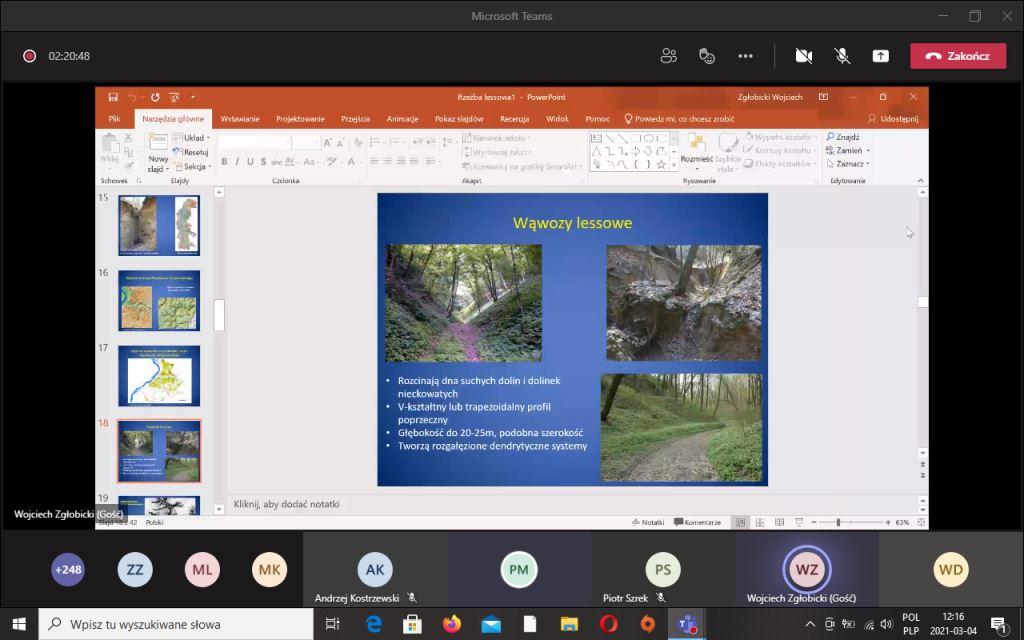
Task: Unmute the microphone
Action: 842,56
